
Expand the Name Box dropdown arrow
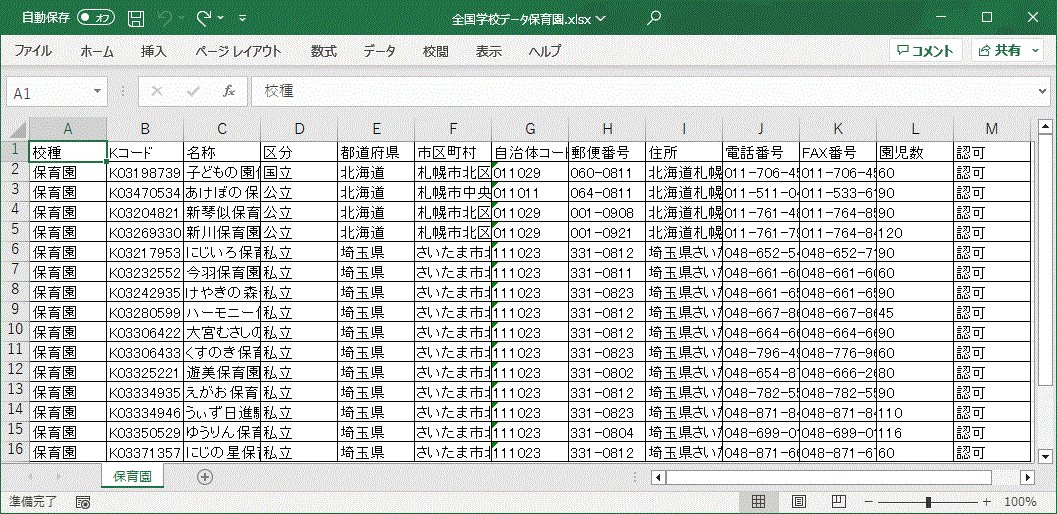pos(97,91)
